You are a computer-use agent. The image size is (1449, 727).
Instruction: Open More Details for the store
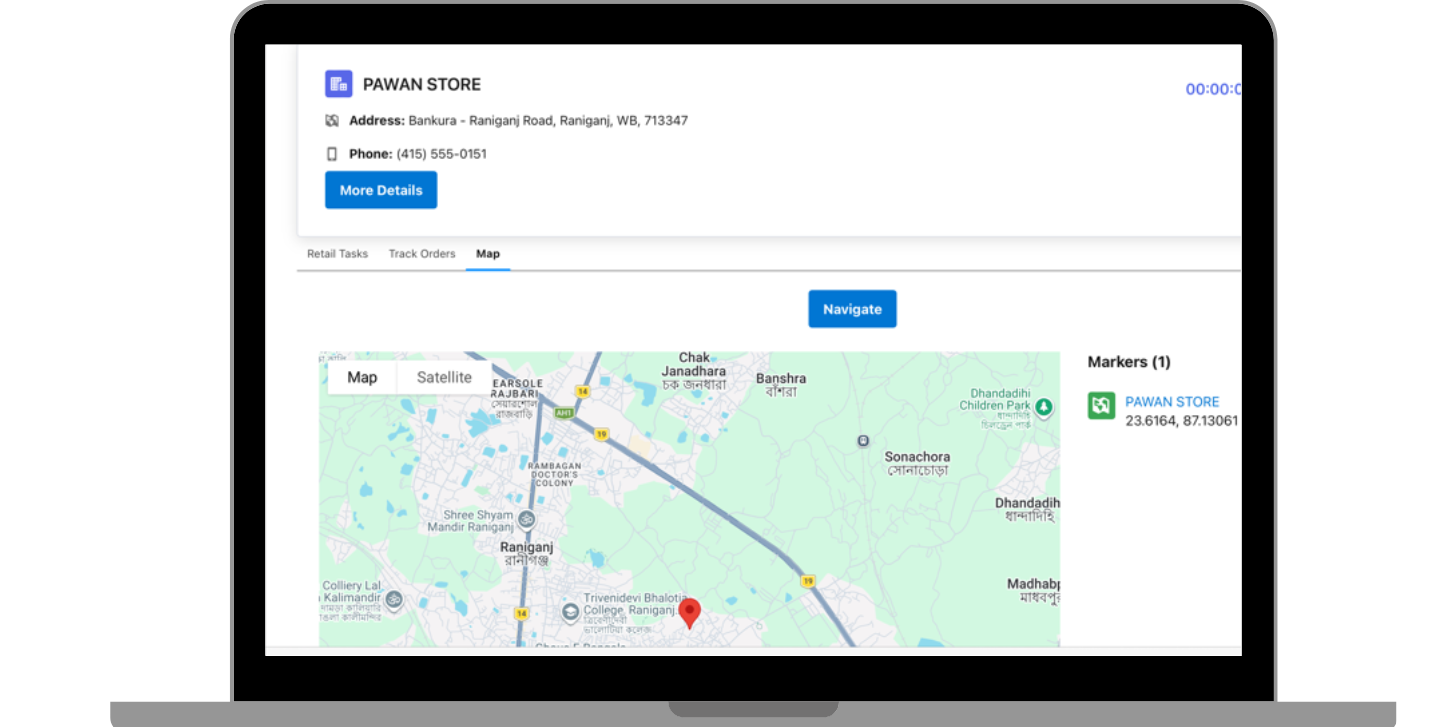point(381,190)
